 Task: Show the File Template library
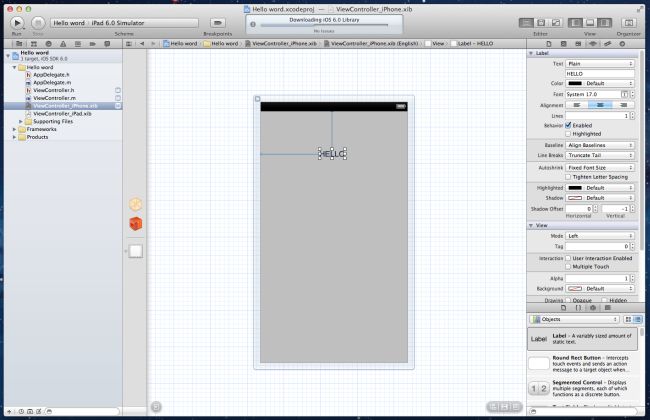coord(563,308)
